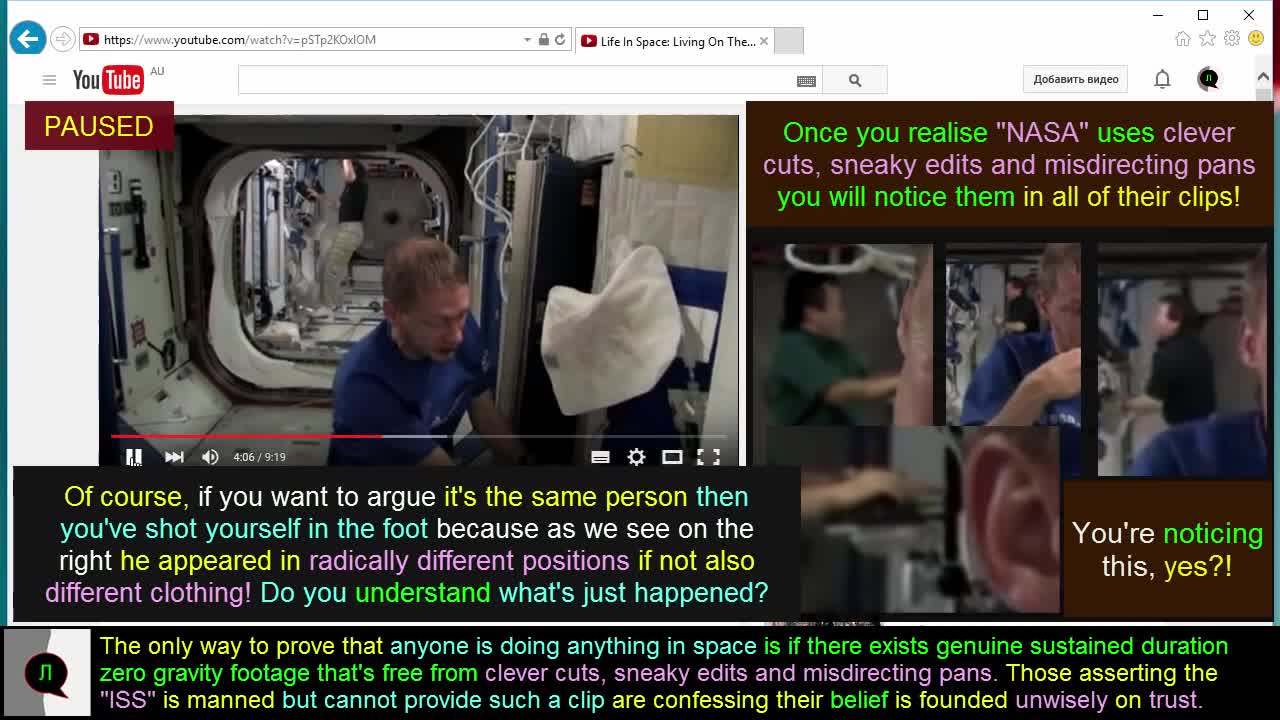Open address bar history dropdown arrow

pyautogui.click(x=527, y=40)
